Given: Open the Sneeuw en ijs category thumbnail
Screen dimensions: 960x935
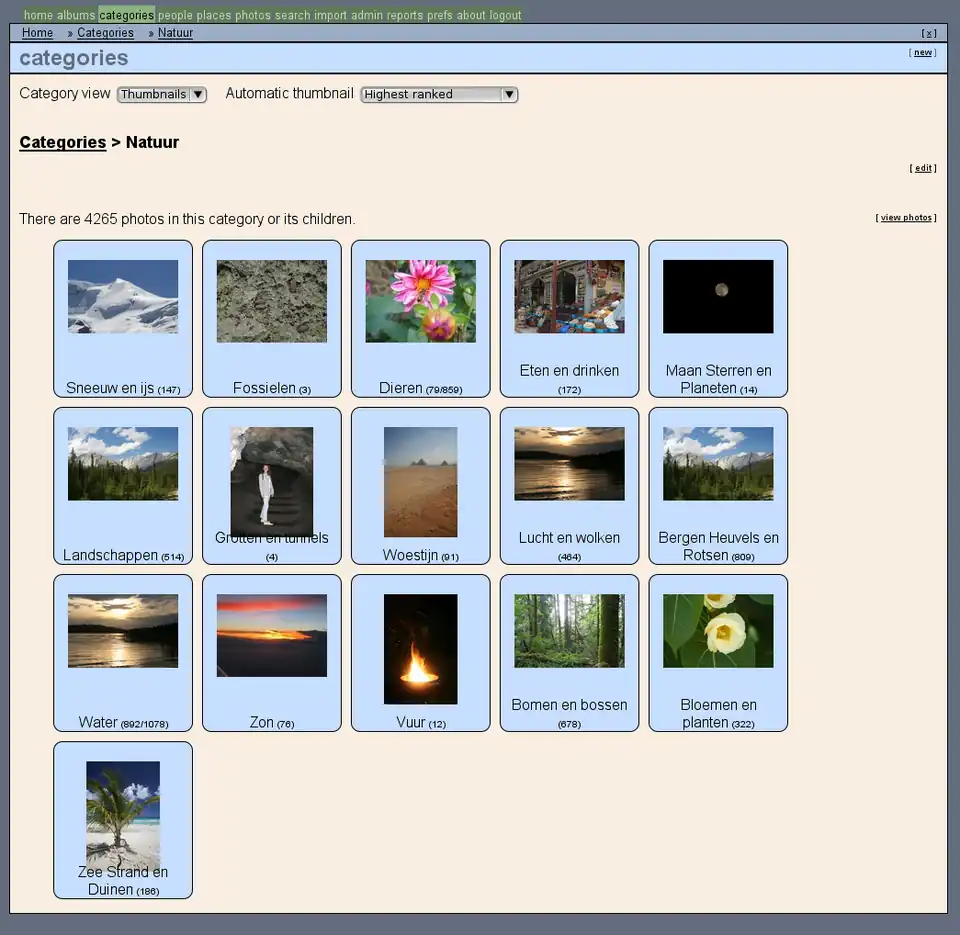Looking at the screenshot, I should (x=123, y=295).
